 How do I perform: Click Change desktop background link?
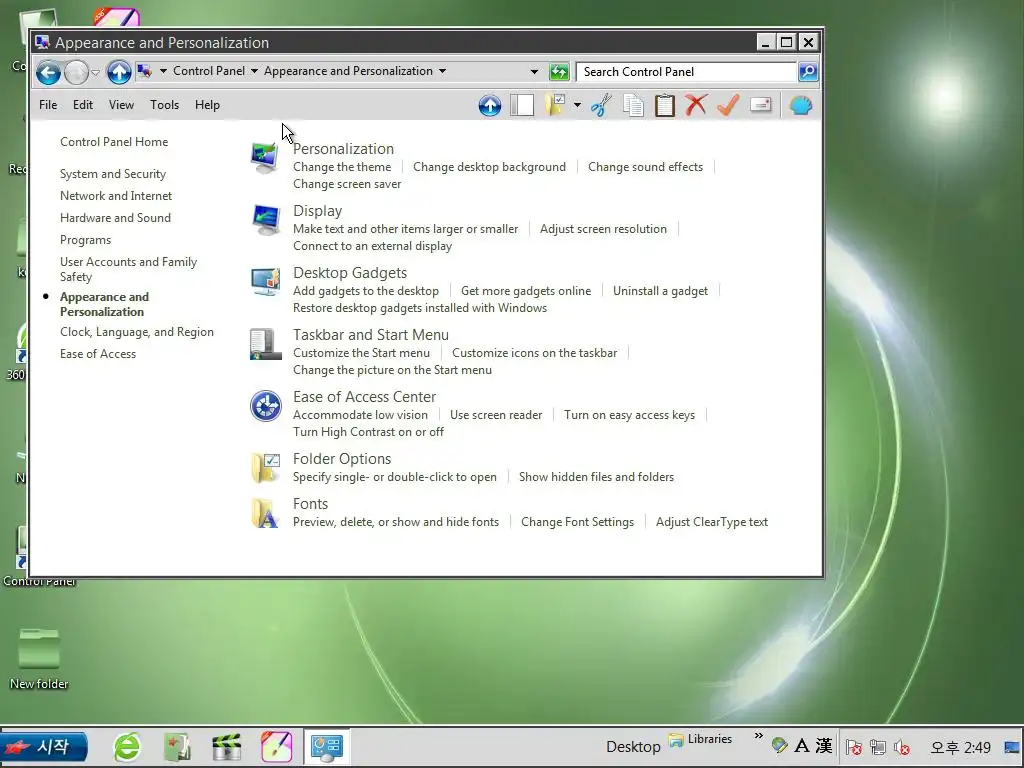(x=489, y=167)
